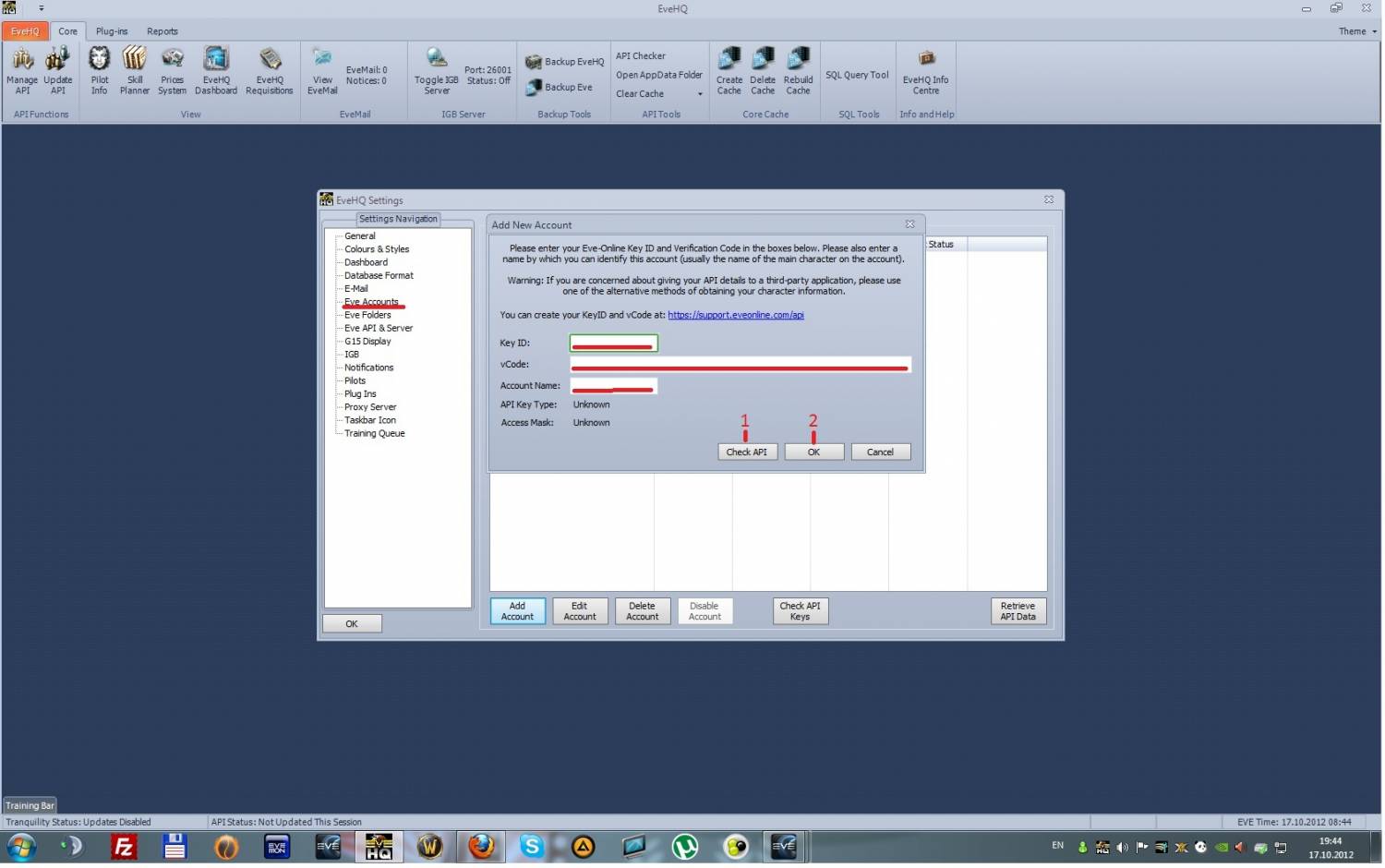The height and width of the screenshot is (868, 1385).
Task: Run Backup Eve
Action: (559, 87)
